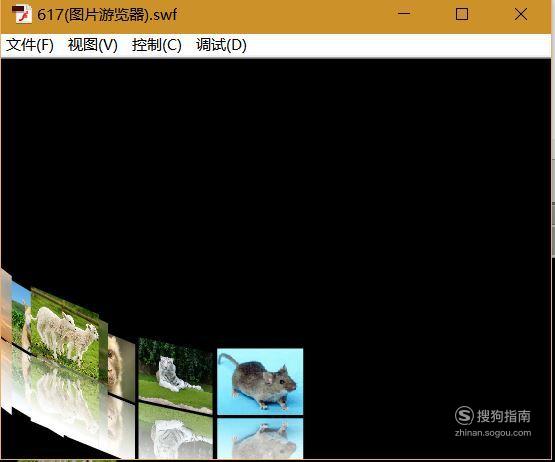
Task: Select the lambs on grass thumbnail
Action: click(x=65, y=335)
